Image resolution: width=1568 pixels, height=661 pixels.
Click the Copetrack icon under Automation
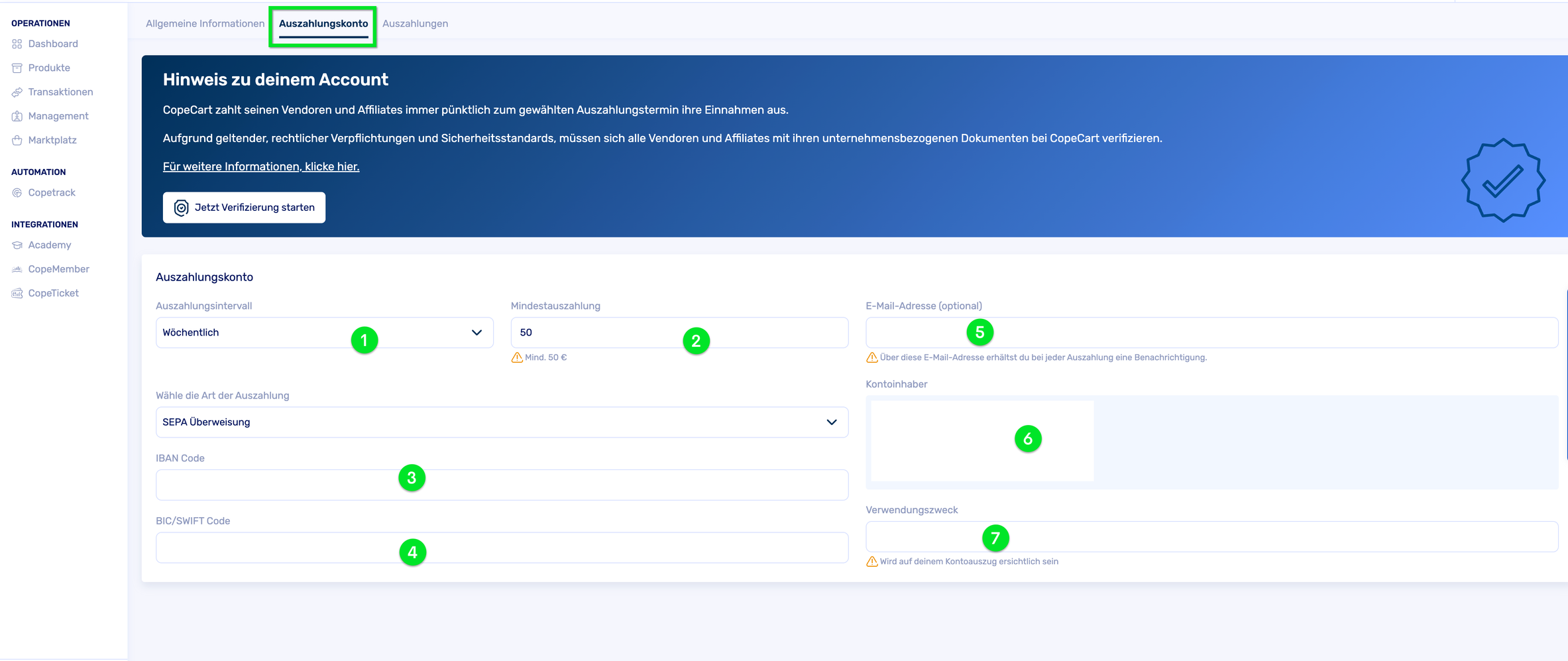click(x=17, y=193)
